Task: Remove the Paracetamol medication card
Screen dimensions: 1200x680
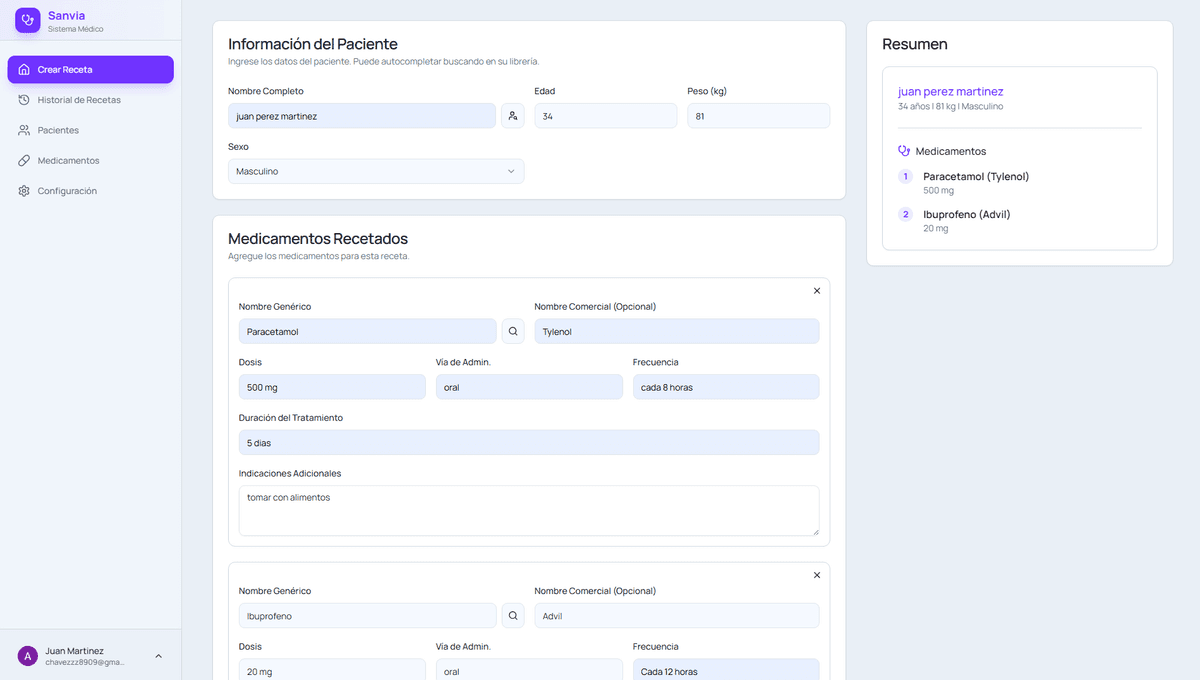Action: (x=816, y=291)
